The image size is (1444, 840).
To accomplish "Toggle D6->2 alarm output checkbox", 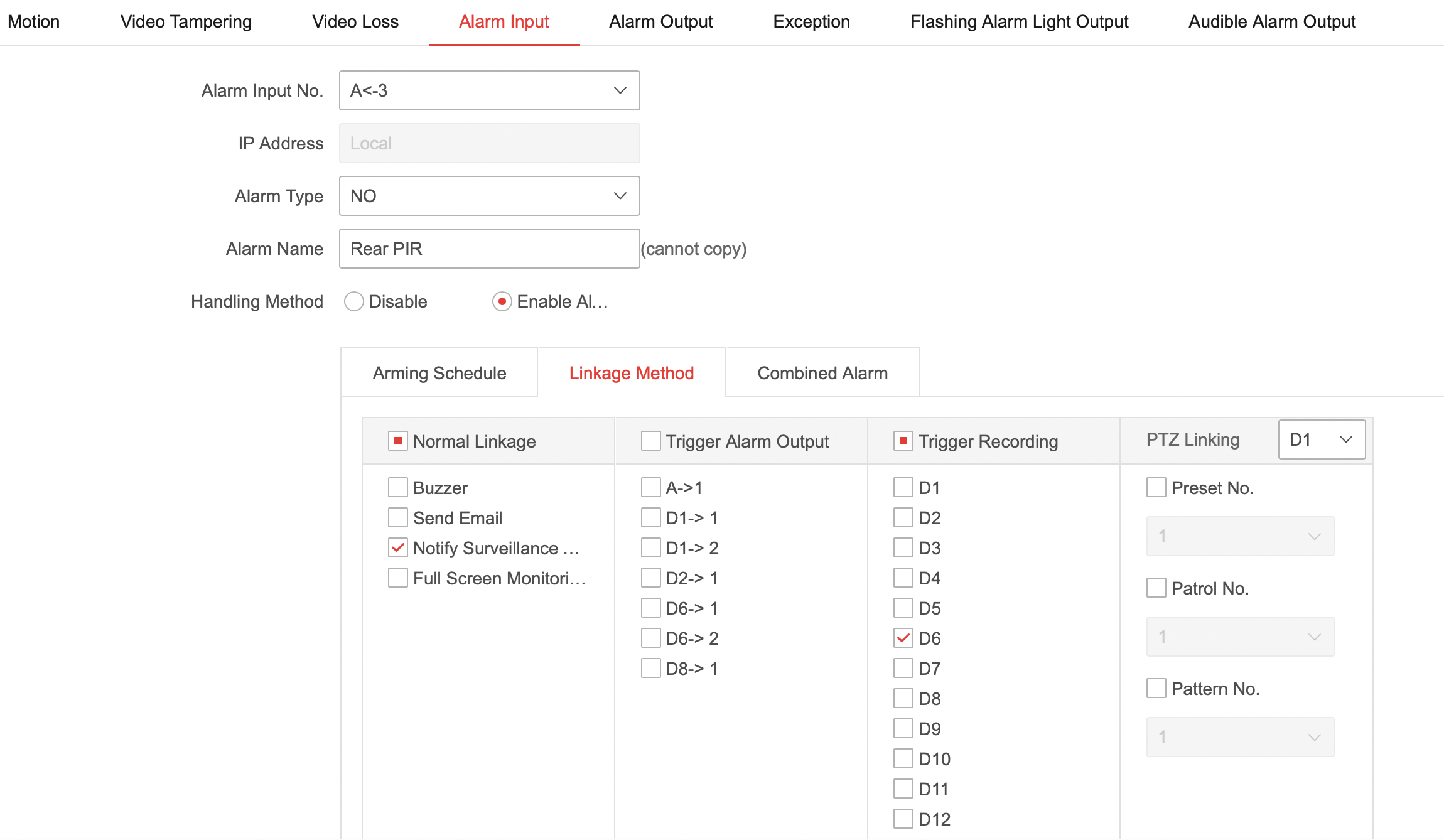I will point(649,638).
